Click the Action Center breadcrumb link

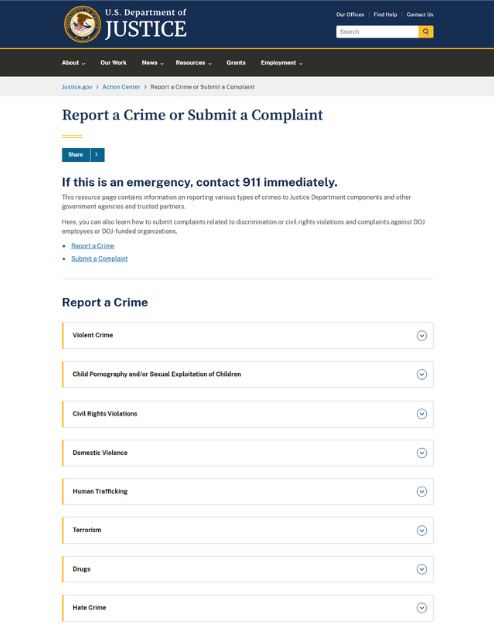click(x=121, y=87)
